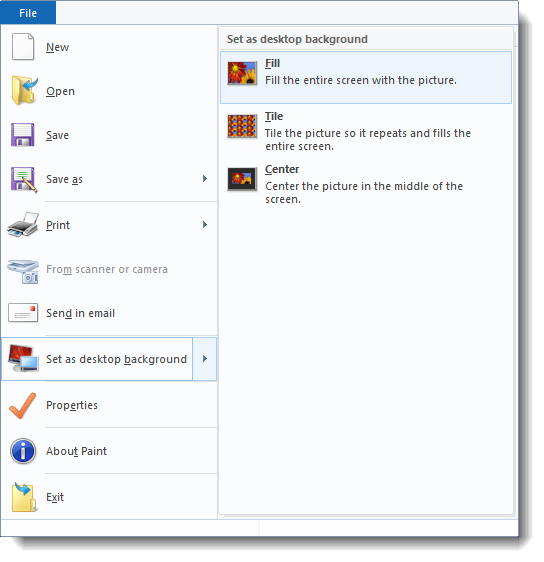Click the Tile flower pattern thumbnail

click(242, 126)
